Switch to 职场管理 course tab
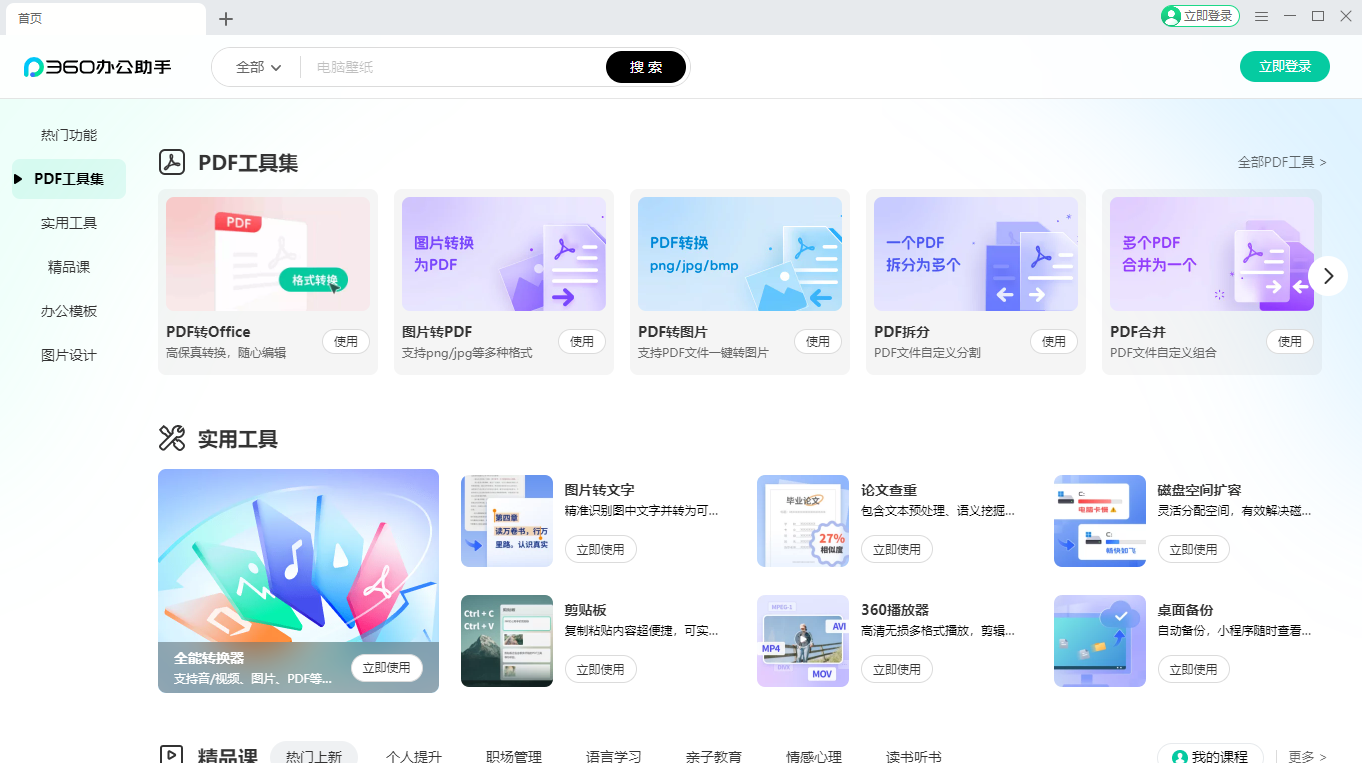Screen dimensions: 1362x763 click(x=514, y=756)
